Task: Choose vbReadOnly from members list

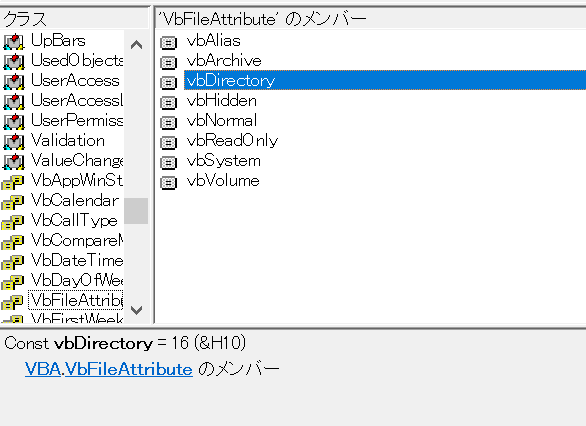Action: [x=232, y=141]
